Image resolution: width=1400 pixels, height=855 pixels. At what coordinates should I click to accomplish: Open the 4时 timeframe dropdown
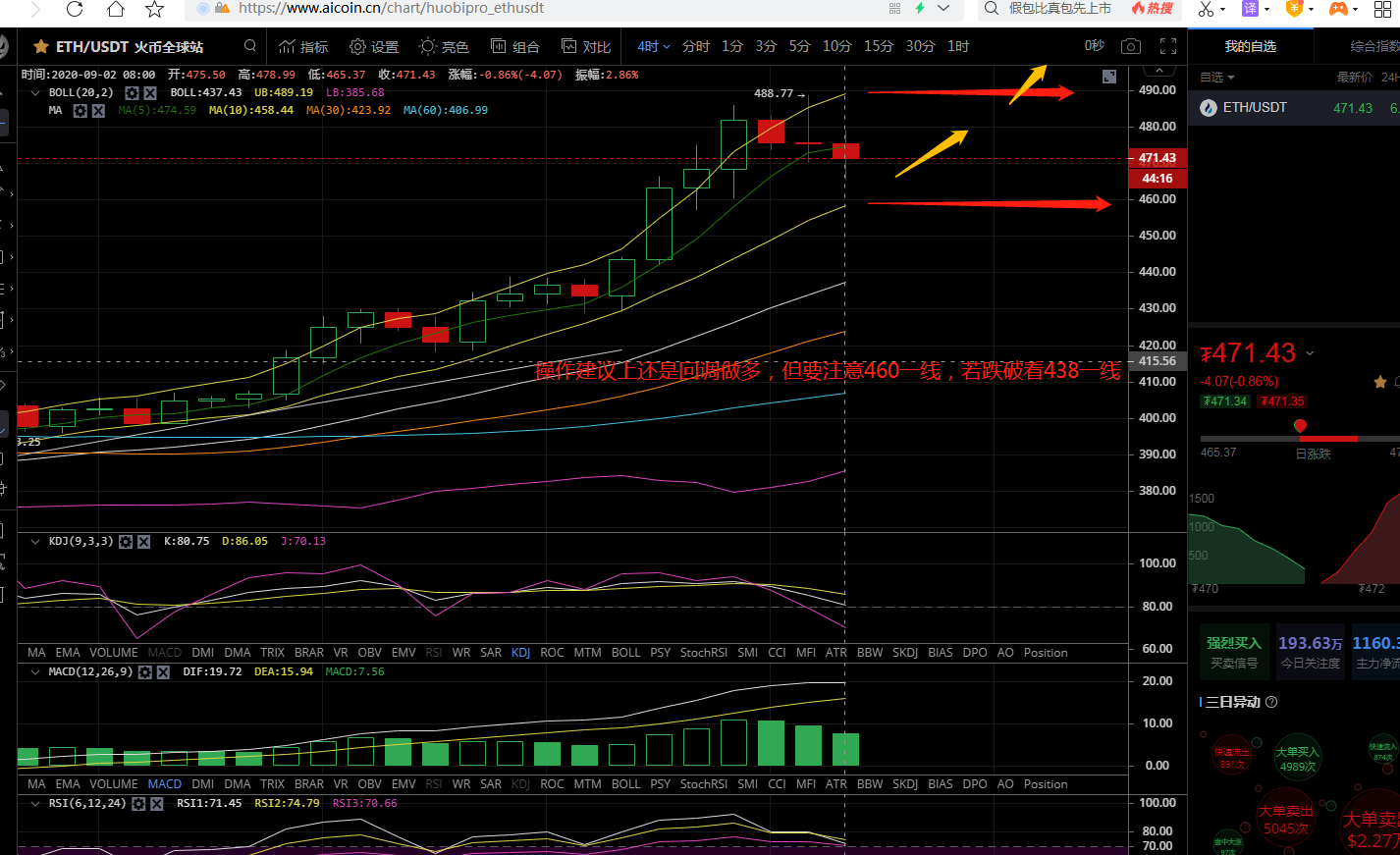coord(654,46)
